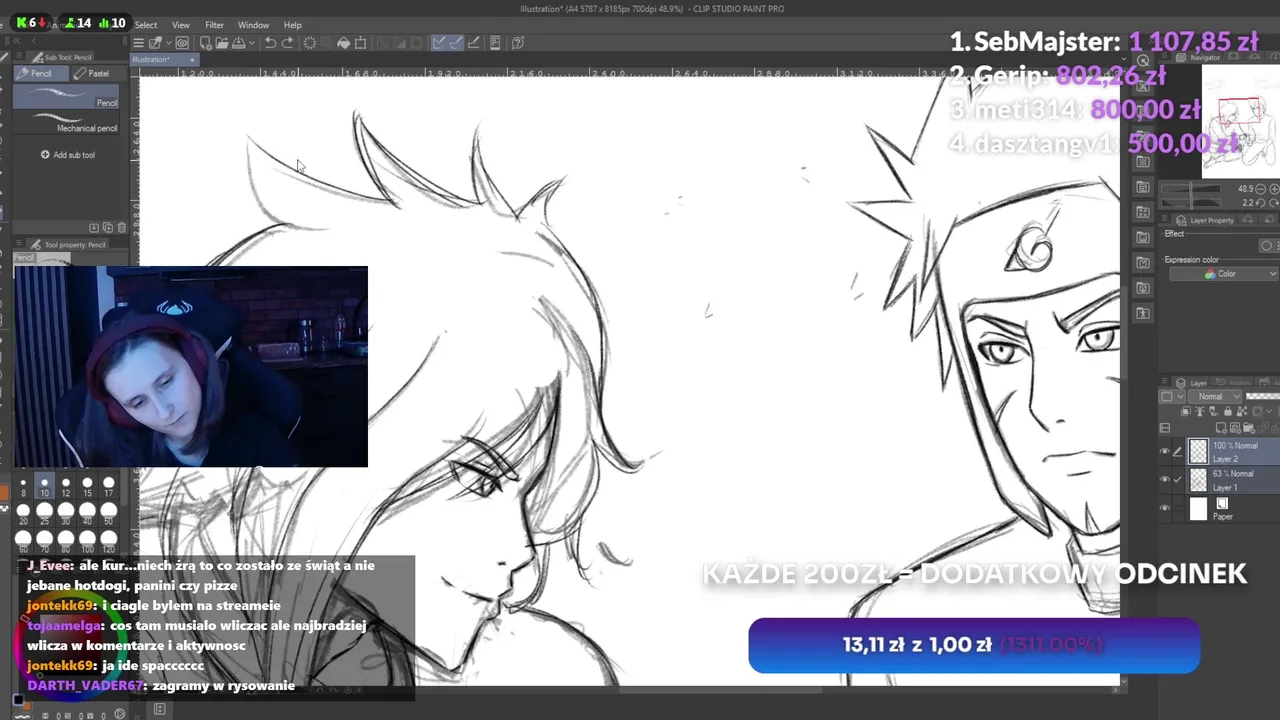The height and width of the screenshot is (720, 1280).
Task: Toggle Snap to Ruler icon
Action: pyautogui.click(x=438, y=43)
